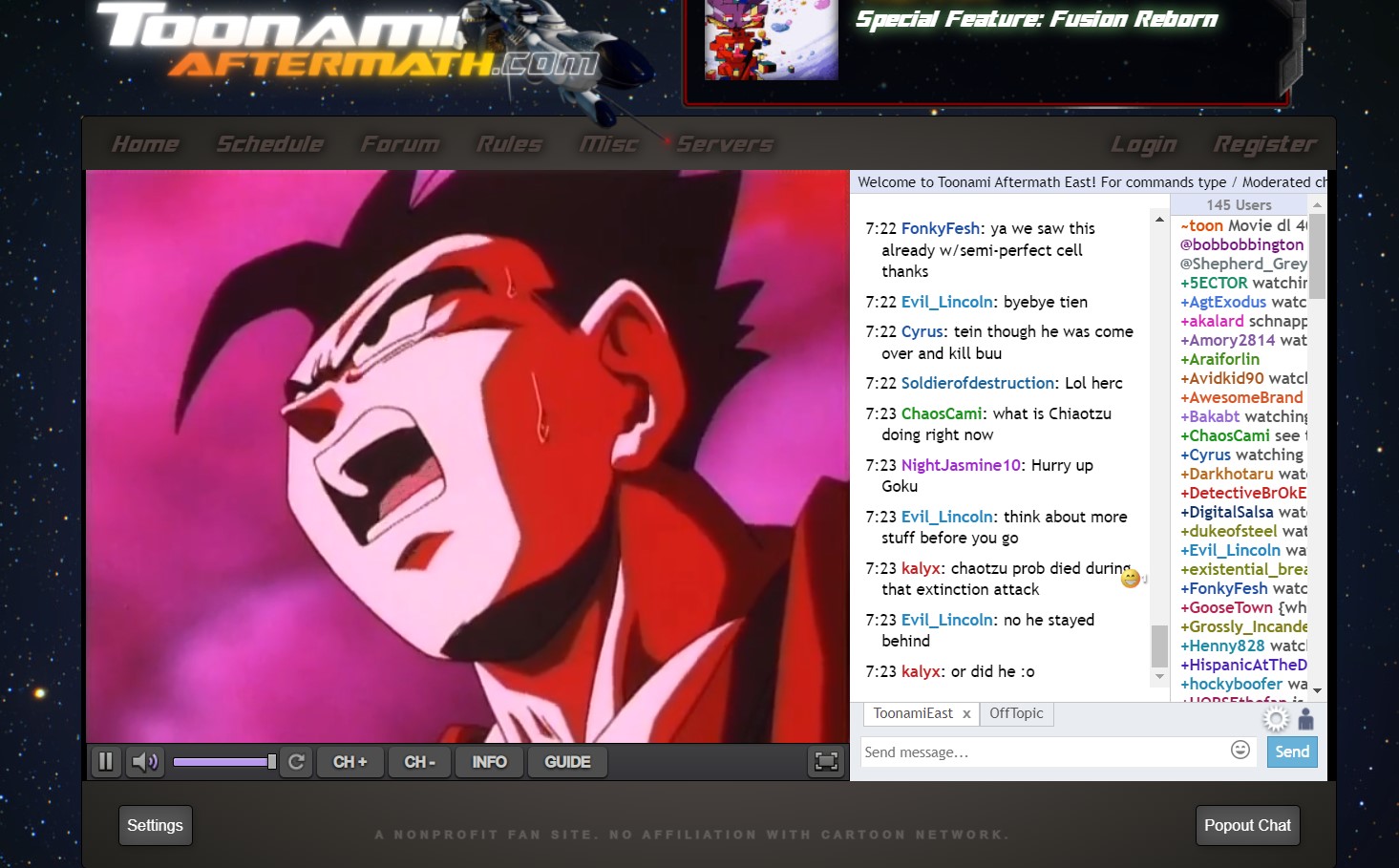
Task: Select +AgtExodus in the user list
Action: coord(1223,302)
